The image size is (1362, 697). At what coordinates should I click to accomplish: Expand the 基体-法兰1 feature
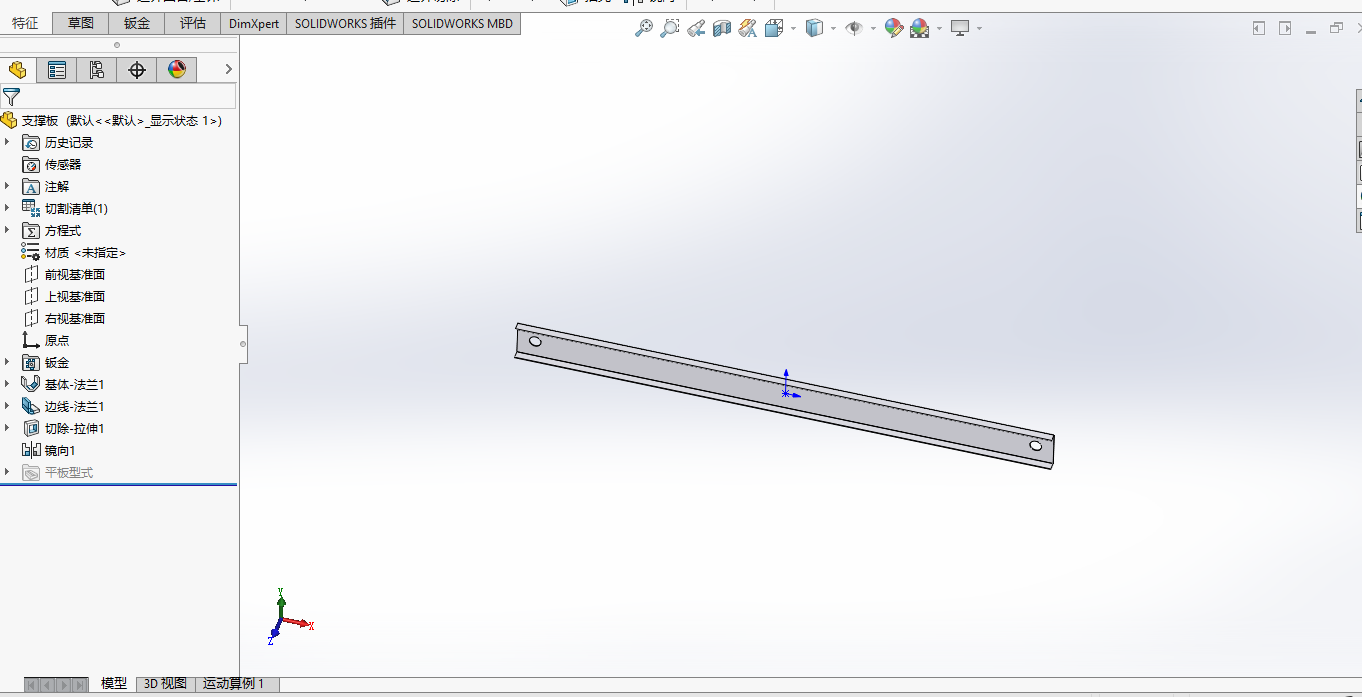pyautogui.click(x=7, y=384)
